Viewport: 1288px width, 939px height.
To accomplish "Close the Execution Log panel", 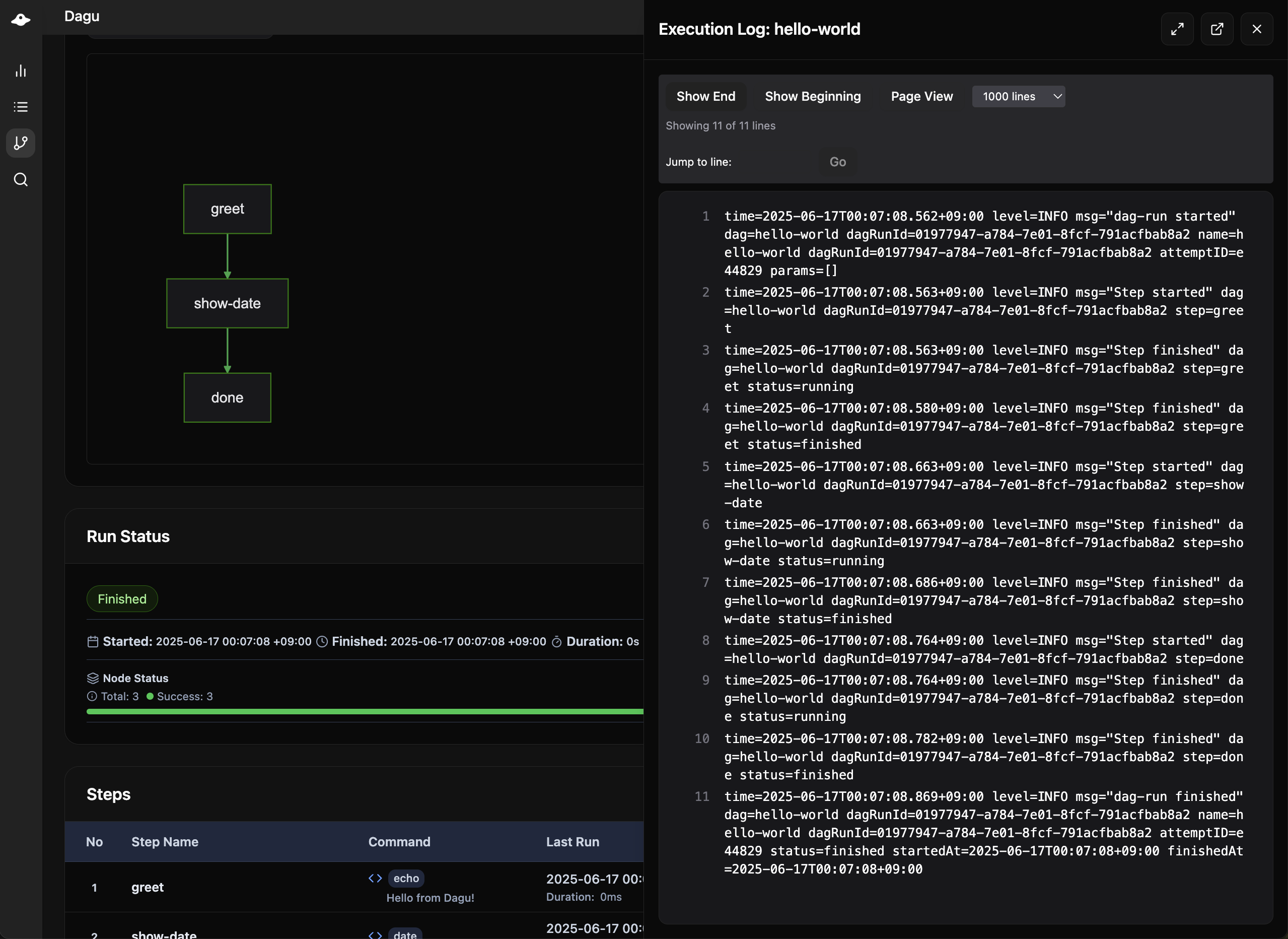I will [x=1257, y=29].
